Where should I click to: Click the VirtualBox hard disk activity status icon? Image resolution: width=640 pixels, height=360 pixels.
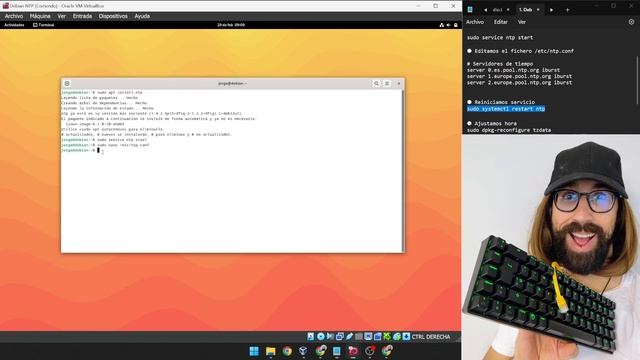(x=311, y=336)
